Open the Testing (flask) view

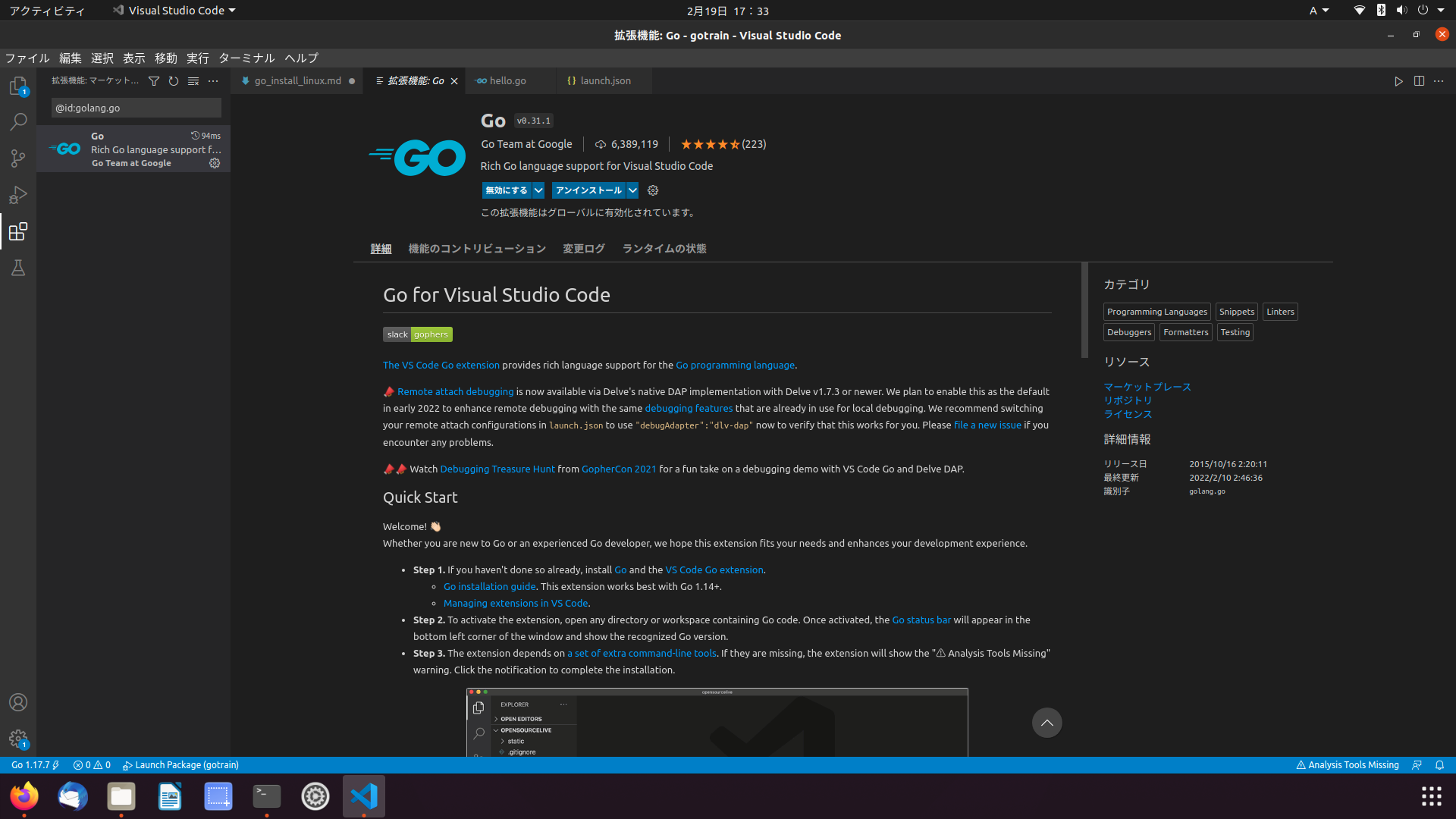18,268
